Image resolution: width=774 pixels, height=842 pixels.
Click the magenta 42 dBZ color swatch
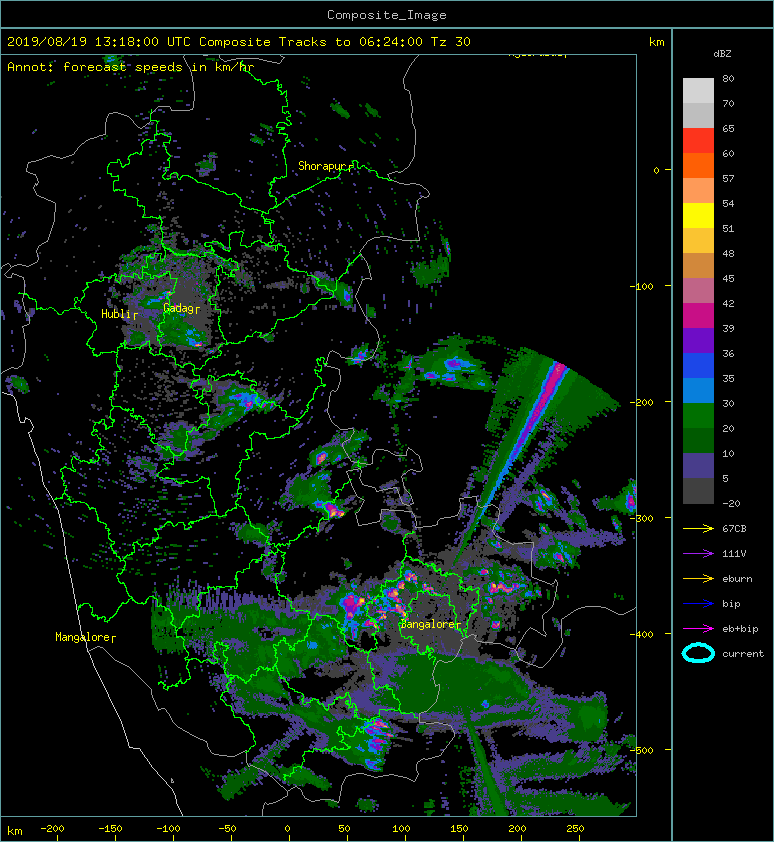[698, 315]
